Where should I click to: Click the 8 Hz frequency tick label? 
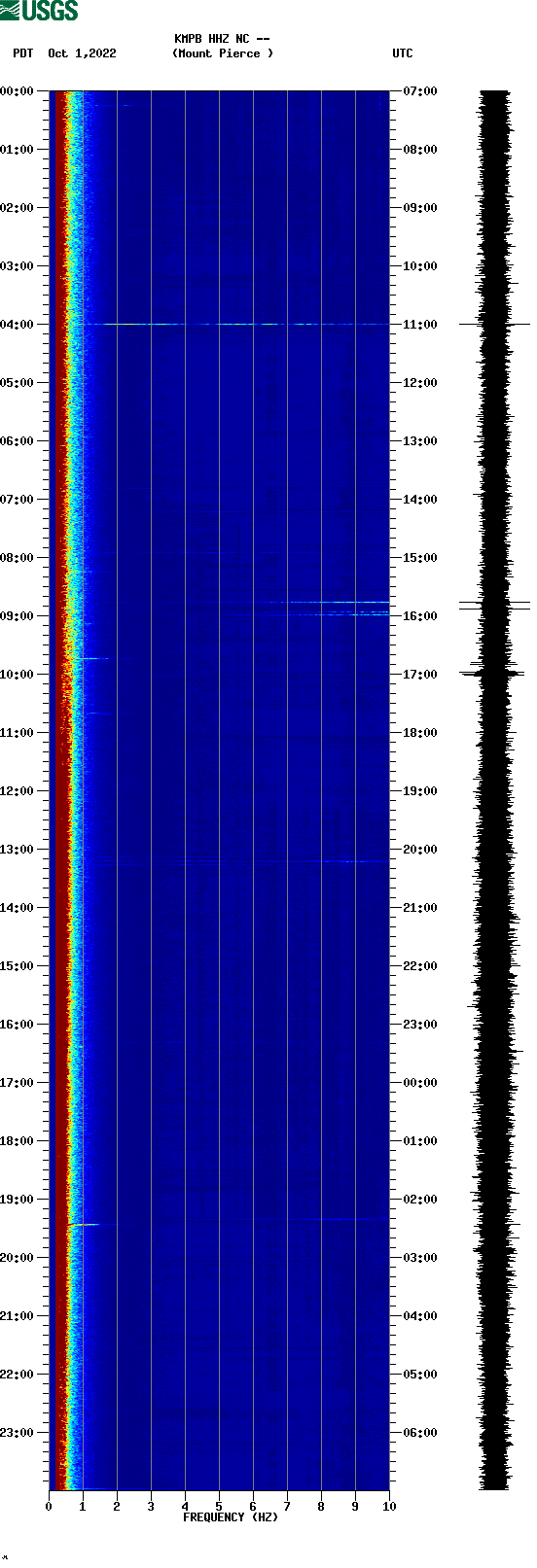click(x=321, y=1506)
